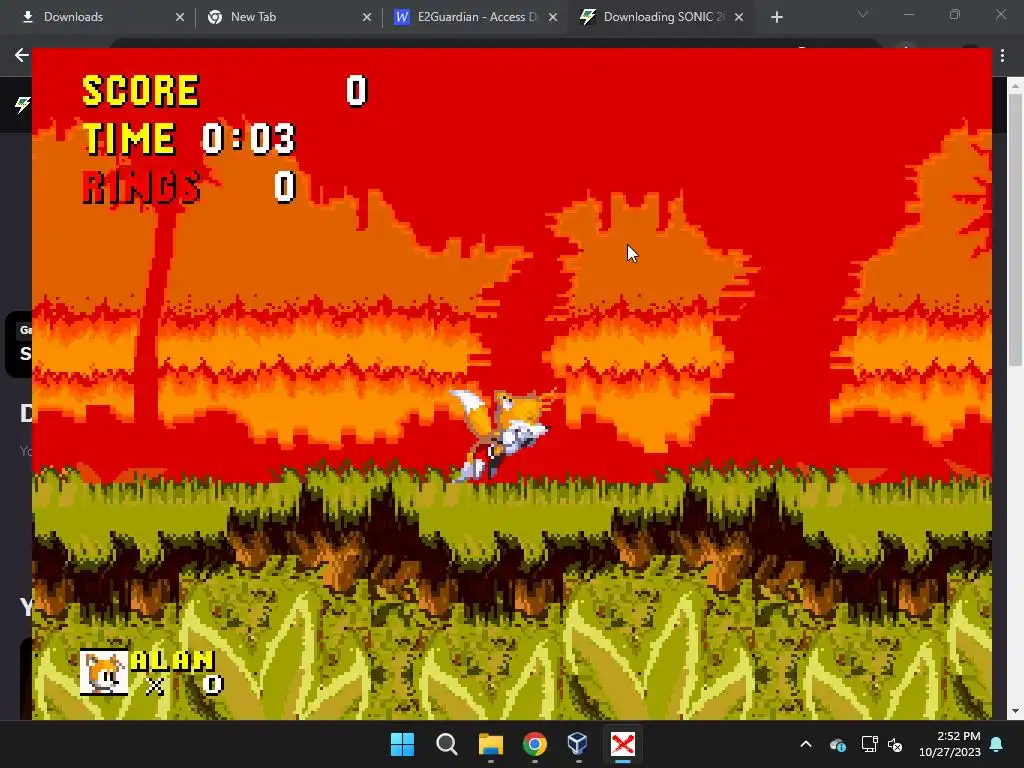The height and width of the screenshot is (768, 1024).
Task: Select the red X game window taskbar icon
Action: tap(622, 744)
